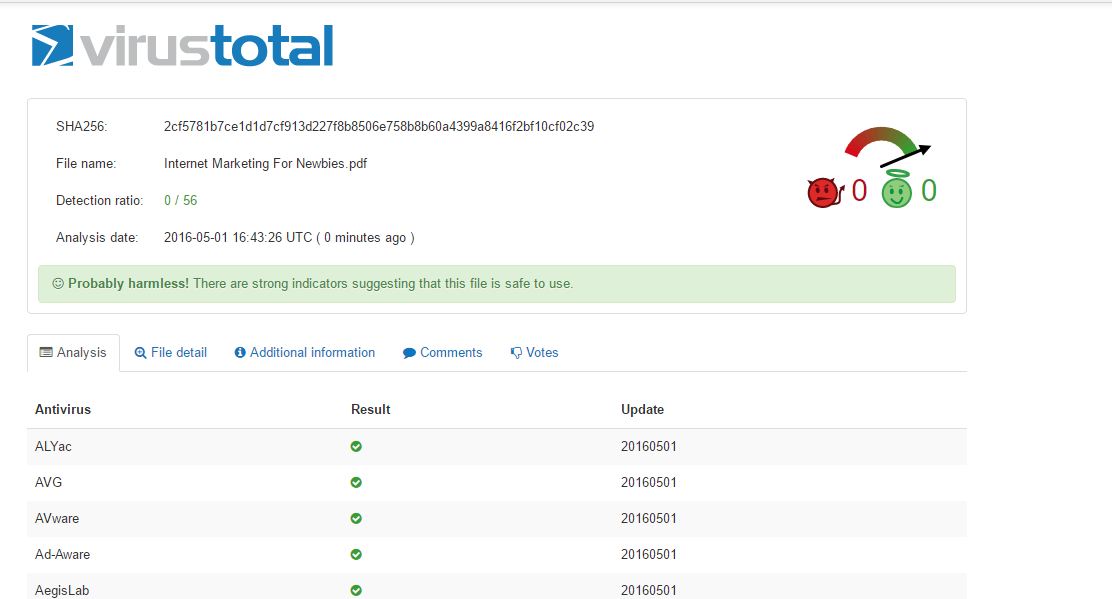1112x599 pixels.
Task: Click the detection ratio 0 / 56
Action: 180,201
